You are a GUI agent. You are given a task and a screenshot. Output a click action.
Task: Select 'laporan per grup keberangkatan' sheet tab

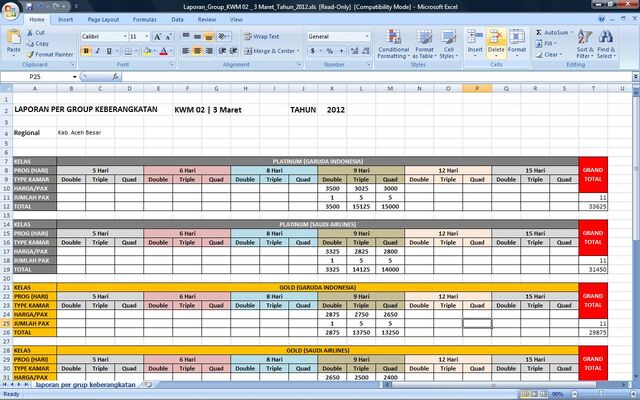click(x=85, y=384)
